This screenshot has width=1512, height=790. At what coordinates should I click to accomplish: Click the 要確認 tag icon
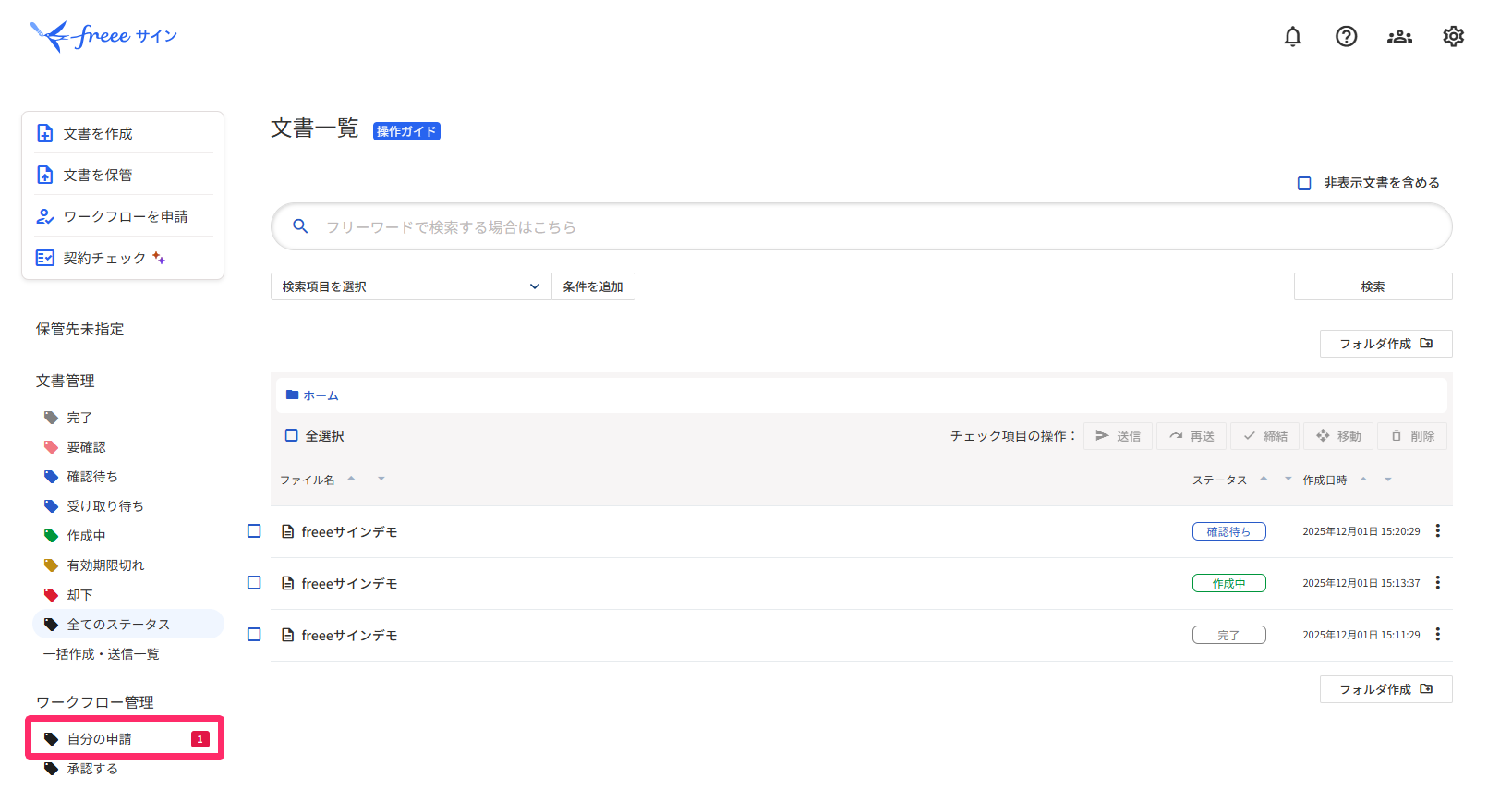click(x=51, y=447)
